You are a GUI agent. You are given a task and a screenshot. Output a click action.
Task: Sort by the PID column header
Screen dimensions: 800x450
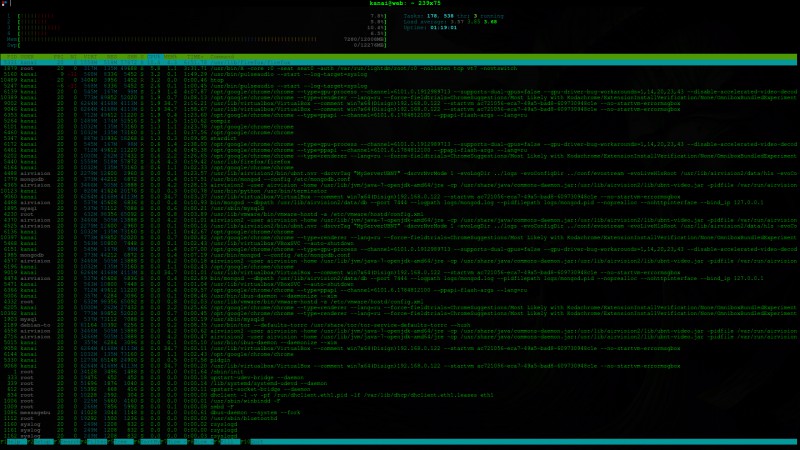point(11,57)
